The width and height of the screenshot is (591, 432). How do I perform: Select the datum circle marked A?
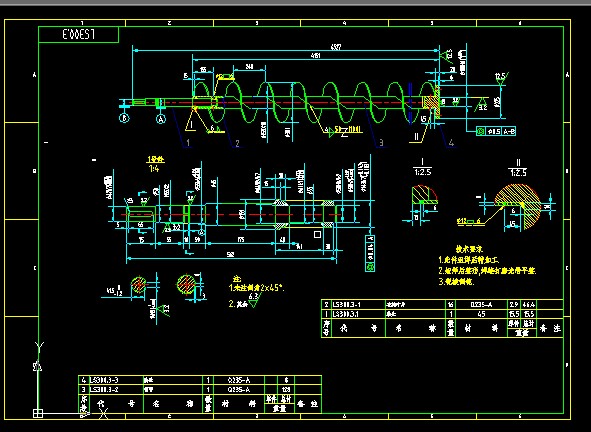pos(161,119)
